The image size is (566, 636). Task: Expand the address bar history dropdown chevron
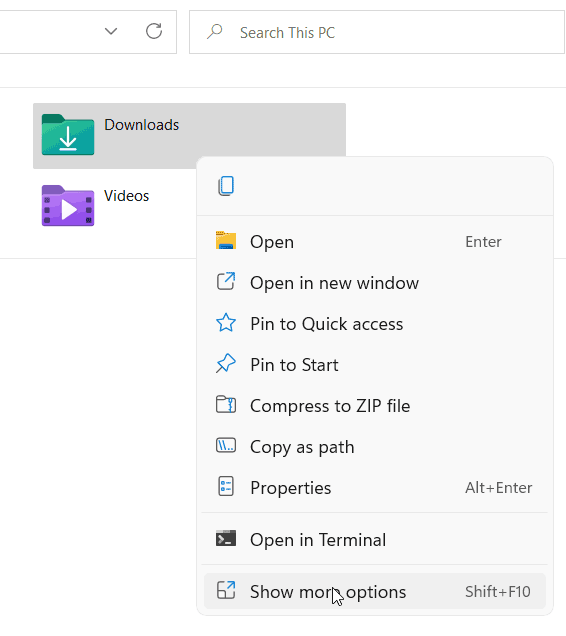point(111,31)
